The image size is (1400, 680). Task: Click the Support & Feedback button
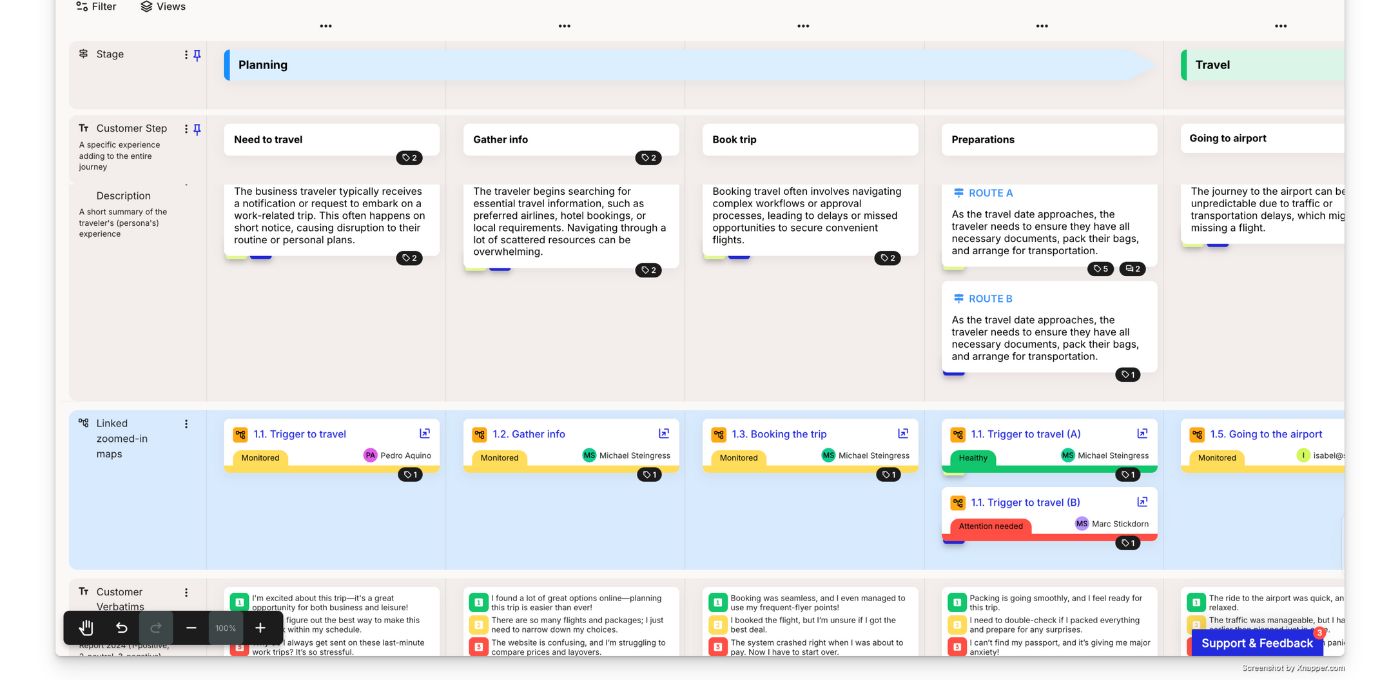coord(1258,643)
